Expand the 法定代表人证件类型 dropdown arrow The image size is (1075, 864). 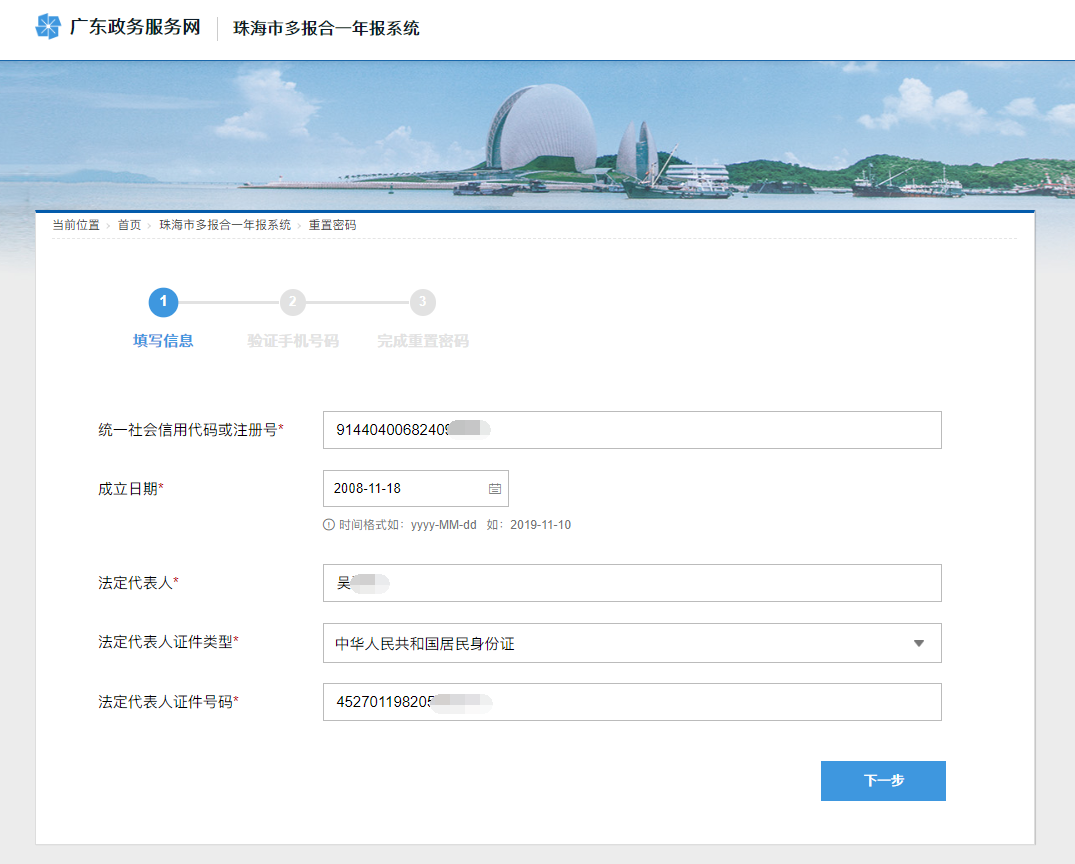coord(919,643)
